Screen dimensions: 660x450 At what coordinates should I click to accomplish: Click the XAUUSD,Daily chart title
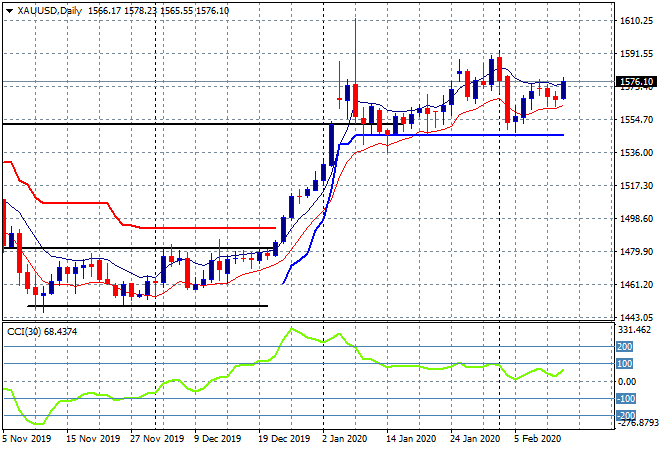50,11
